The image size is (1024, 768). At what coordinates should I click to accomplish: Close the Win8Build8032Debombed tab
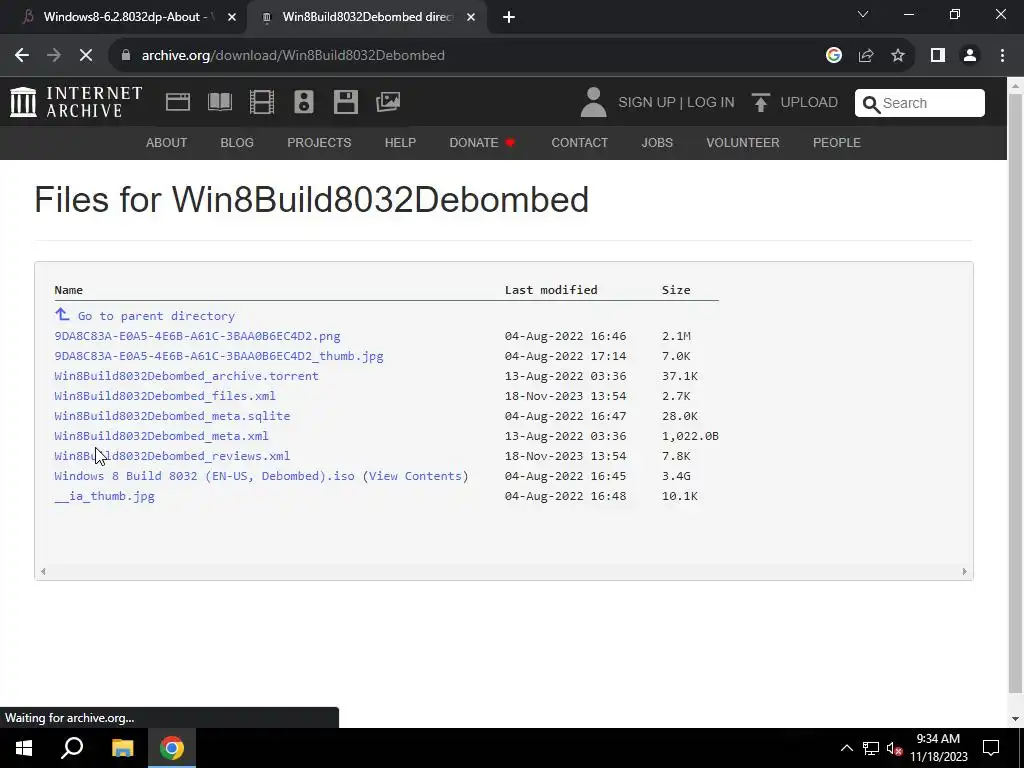click(x=471, y=18)
